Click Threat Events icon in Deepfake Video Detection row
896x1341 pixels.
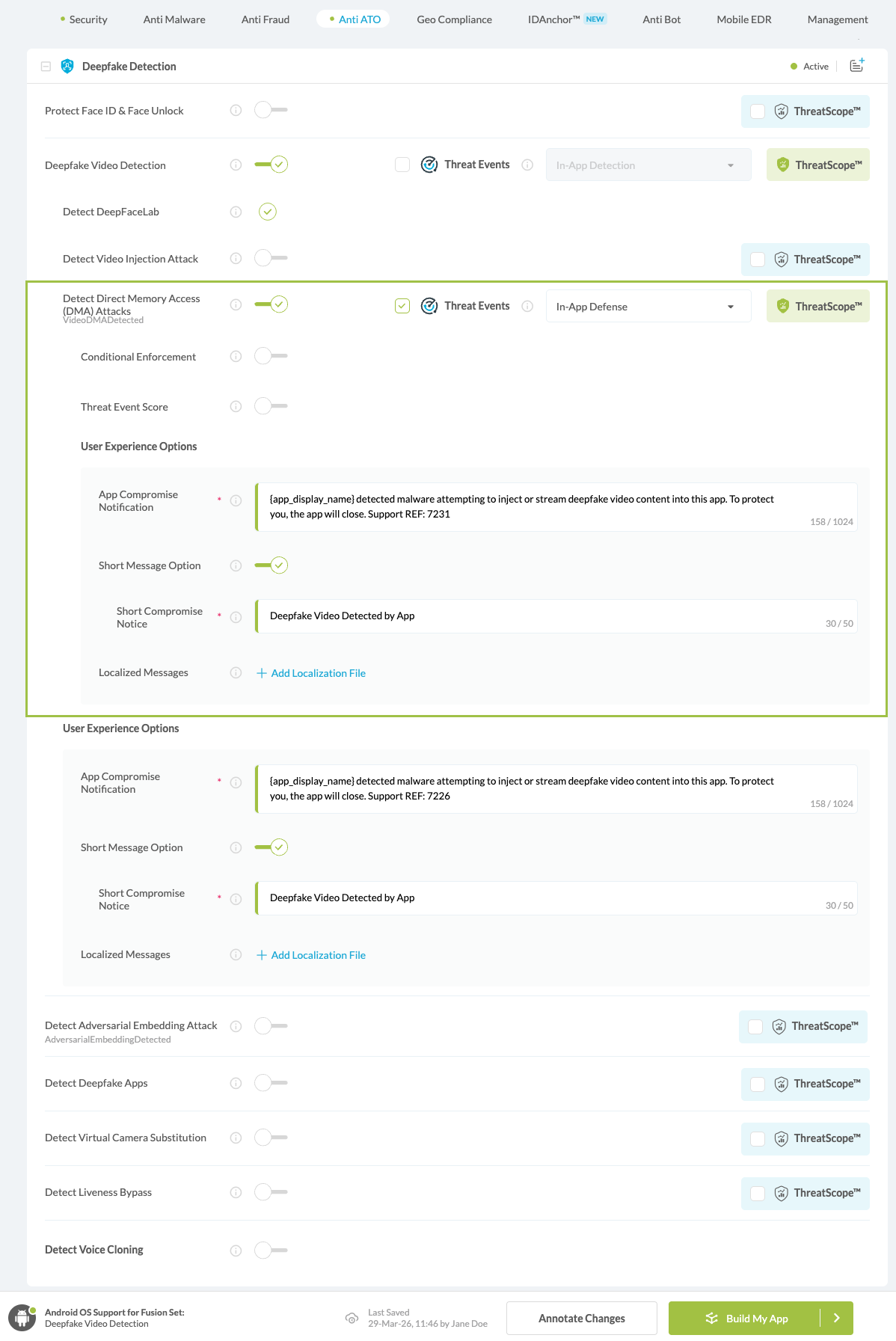coord(429,165)
